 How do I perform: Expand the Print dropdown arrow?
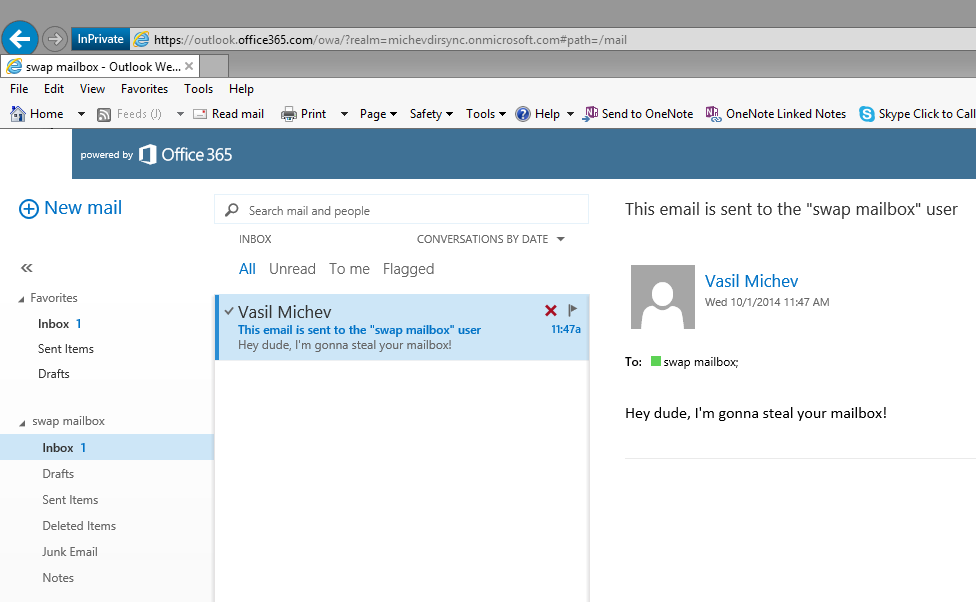[344, 114]
